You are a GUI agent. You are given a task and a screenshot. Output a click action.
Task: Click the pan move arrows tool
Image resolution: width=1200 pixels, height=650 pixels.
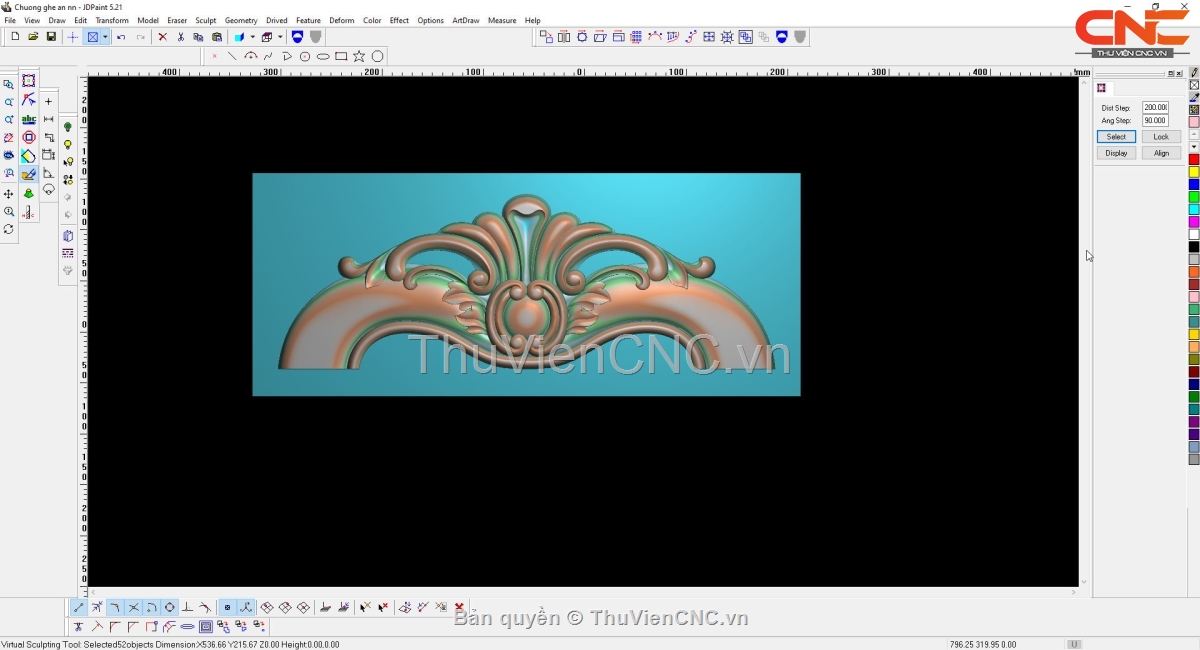tap(9, 194)
